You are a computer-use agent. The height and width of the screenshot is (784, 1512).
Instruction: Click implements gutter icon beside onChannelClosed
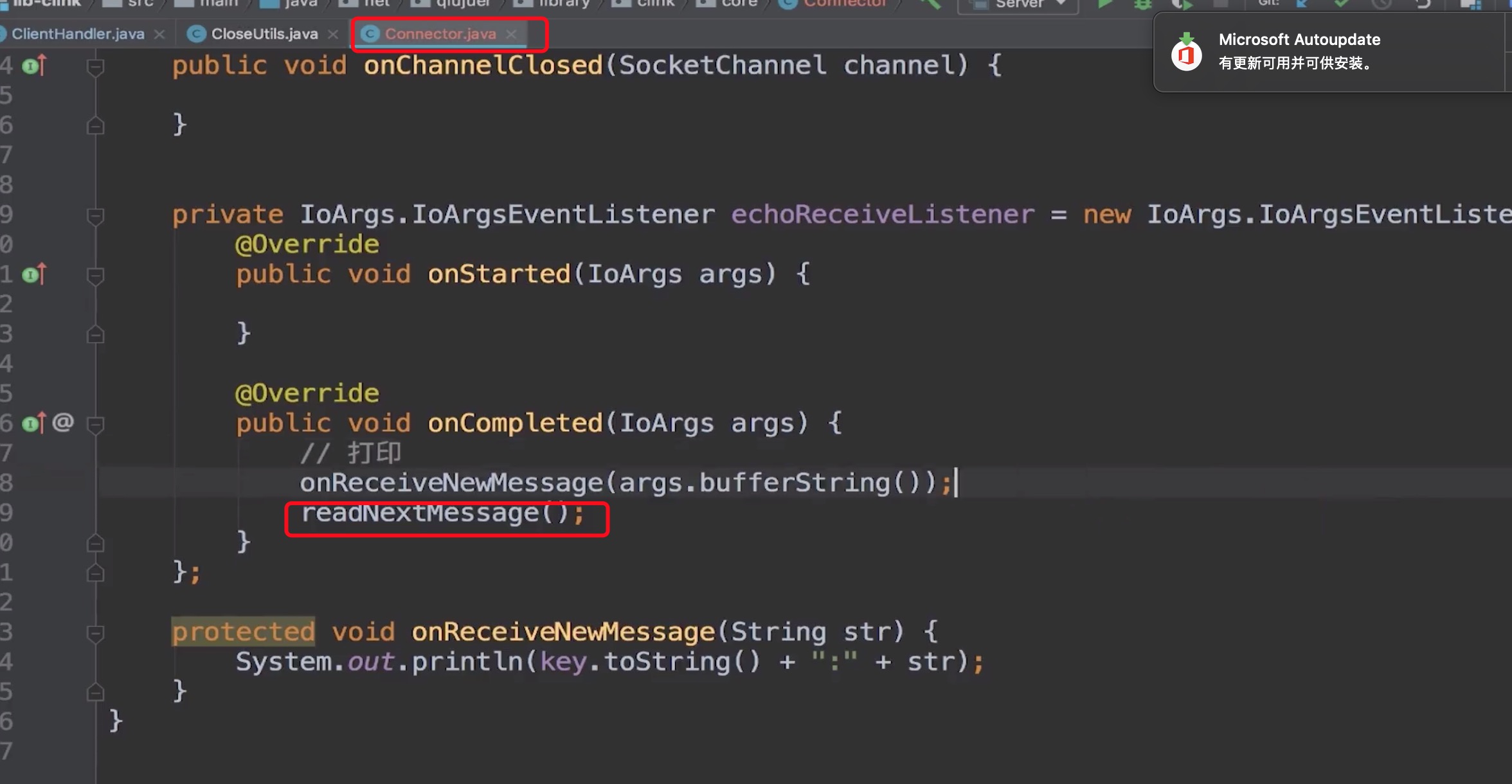pyautogui.click(x=34, y=66)
